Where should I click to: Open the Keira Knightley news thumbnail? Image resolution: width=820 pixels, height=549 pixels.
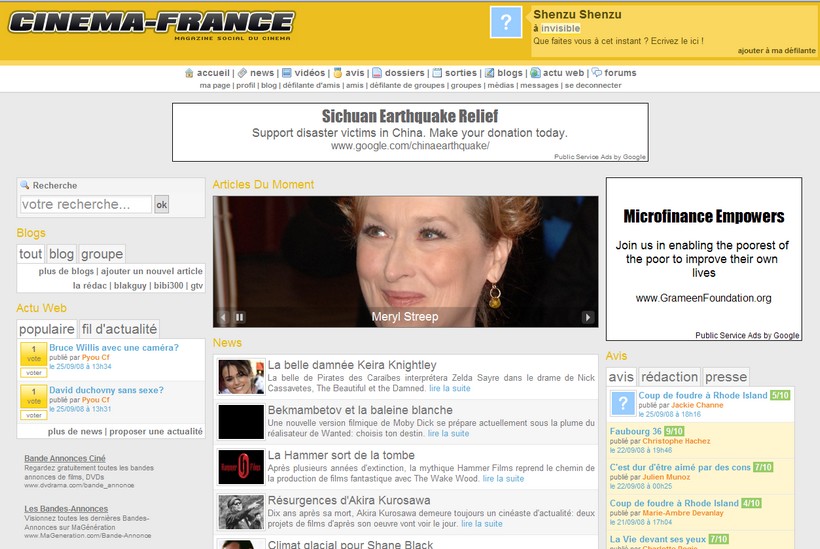tap(241, 377)
